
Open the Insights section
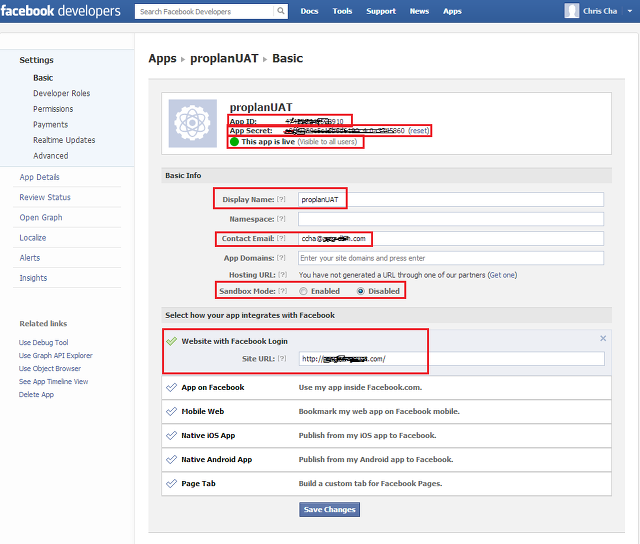click(x=33, y=278)
